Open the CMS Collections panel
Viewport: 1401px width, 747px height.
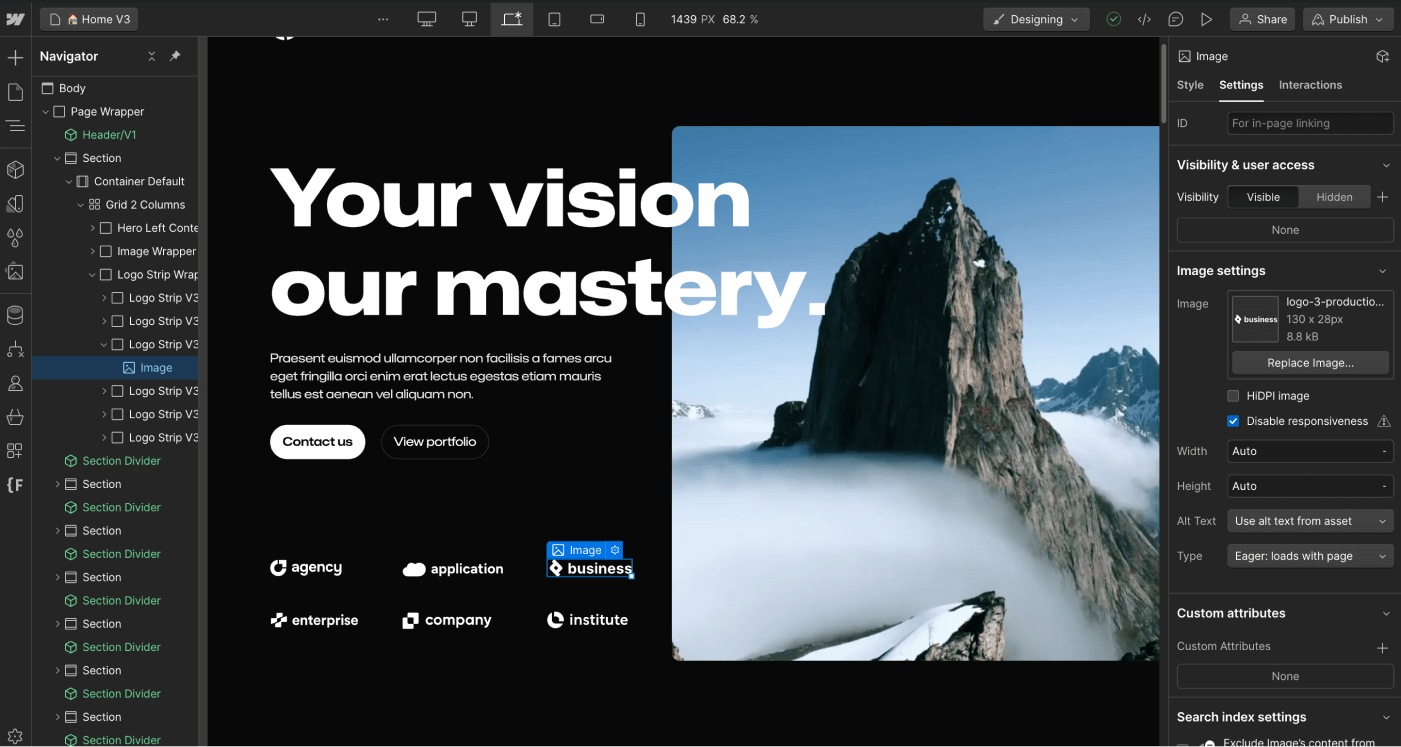pos(15,315)
